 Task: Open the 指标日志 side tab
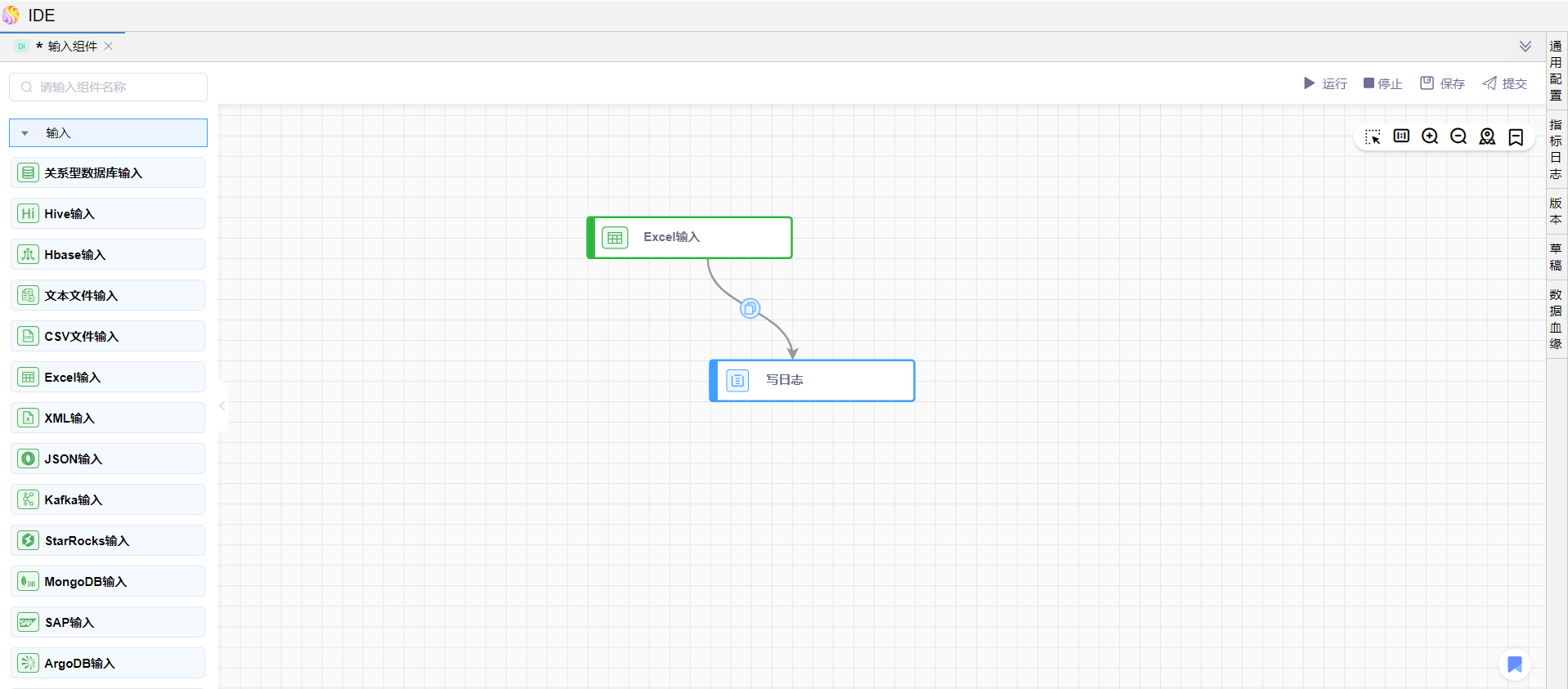1555,150
